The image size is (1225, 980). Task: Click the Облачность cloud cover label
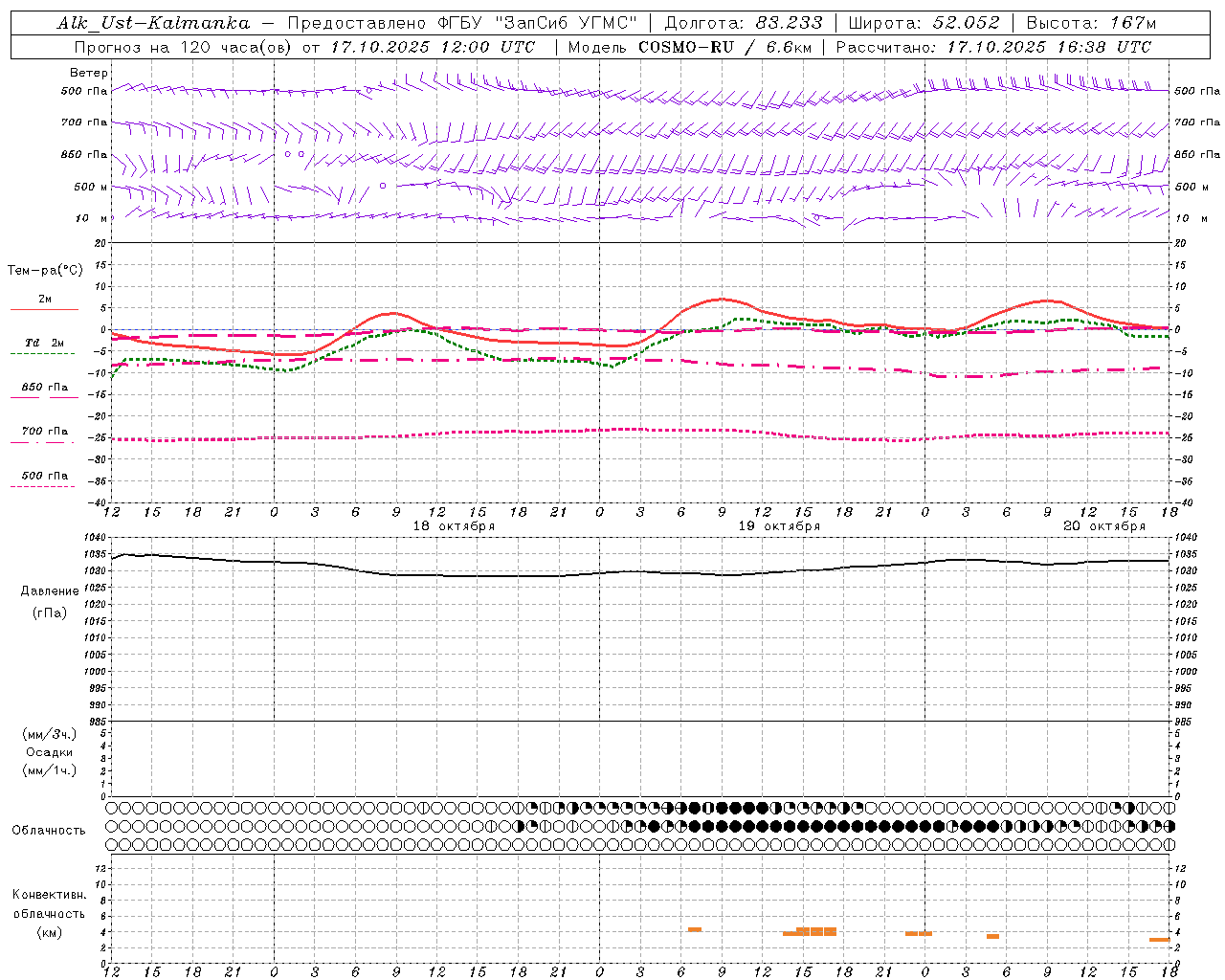(x=49, y=831)
